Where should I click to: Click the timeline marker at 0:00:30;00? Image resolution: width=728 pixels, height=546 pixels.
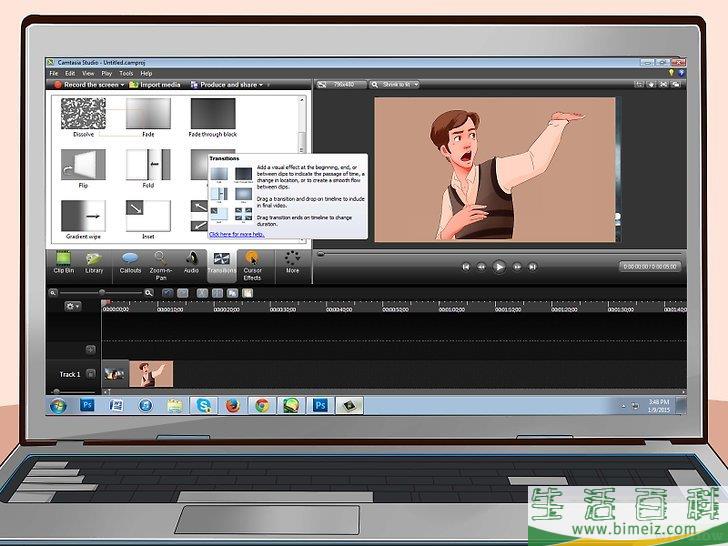pyautogui.click(x=283, y=309)
